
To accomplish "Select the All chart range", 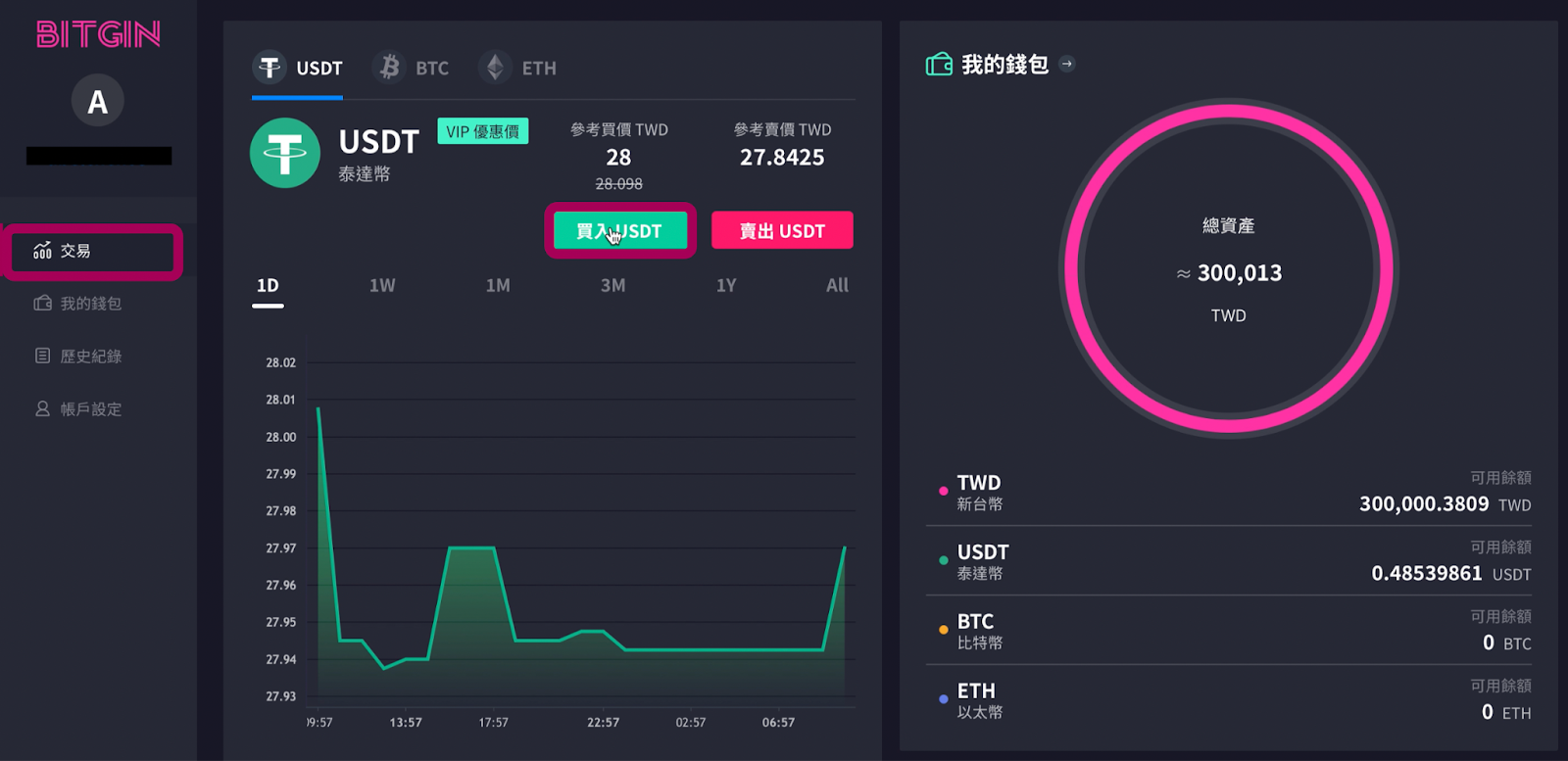I will click(x=837, y=286).
